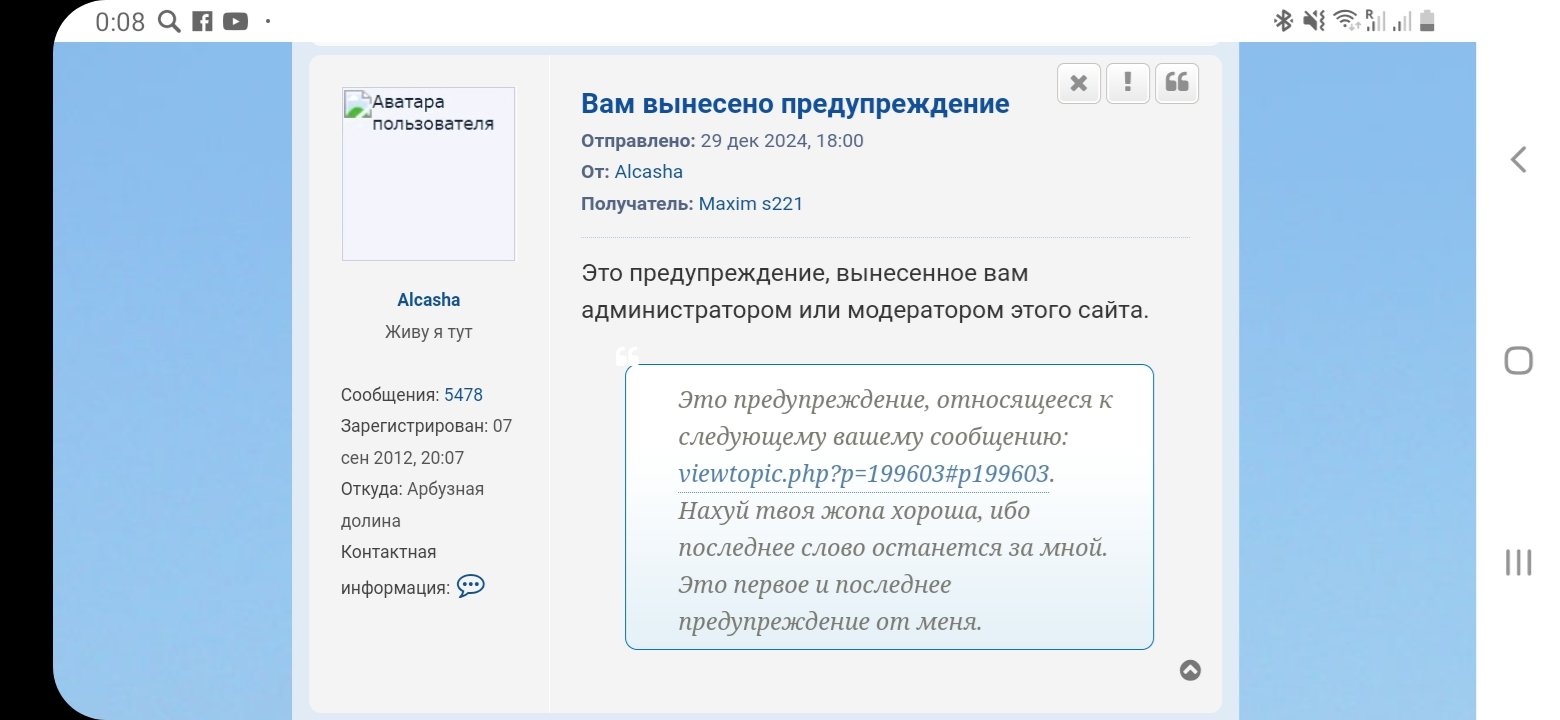
Task: Quote the message with quotation mark button
Action: click(x=1177, y=83)
